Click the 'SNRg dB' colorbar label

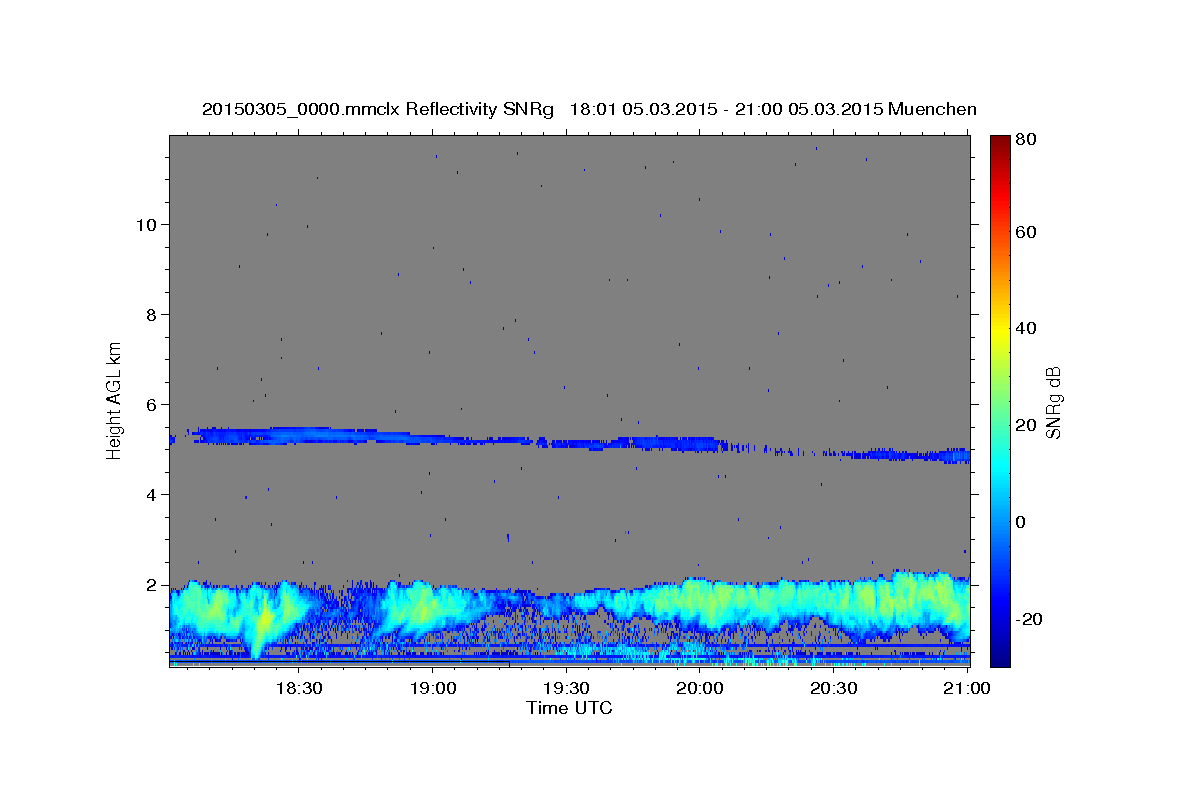point(1053,402)
